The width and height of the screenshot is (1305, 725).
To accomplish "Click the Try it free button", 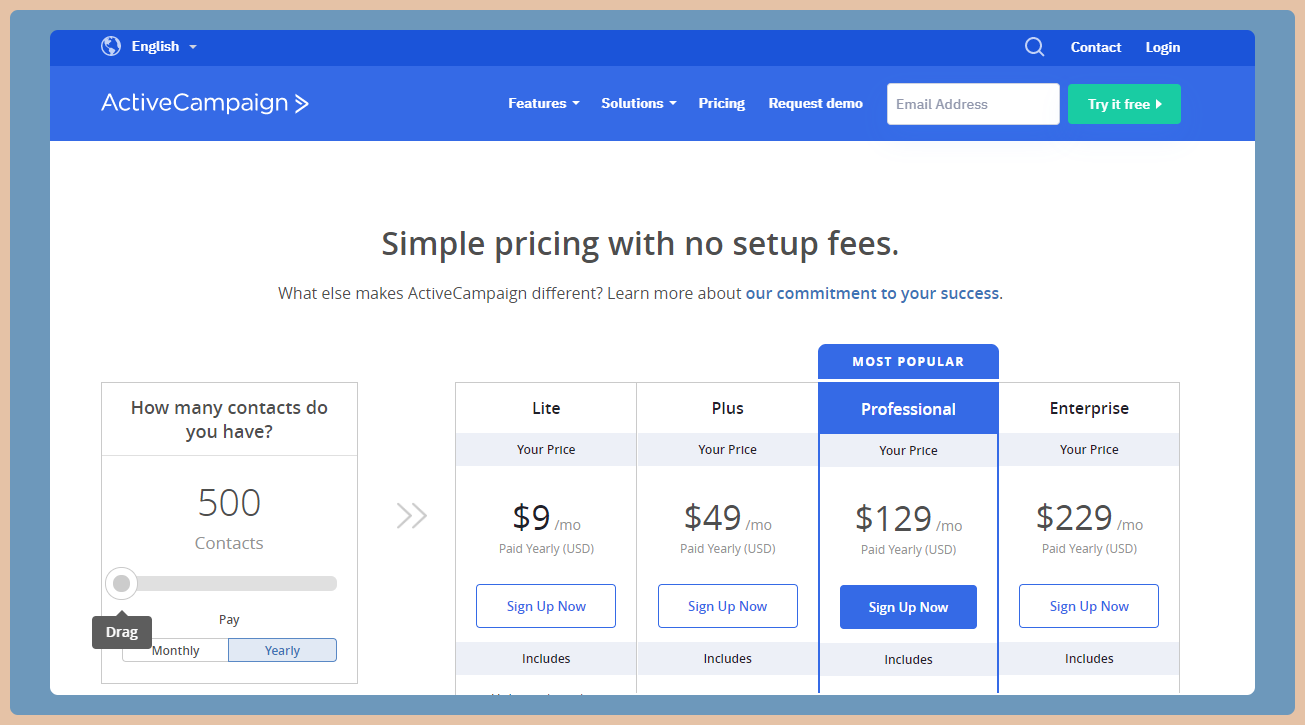I will (1124, 104).
